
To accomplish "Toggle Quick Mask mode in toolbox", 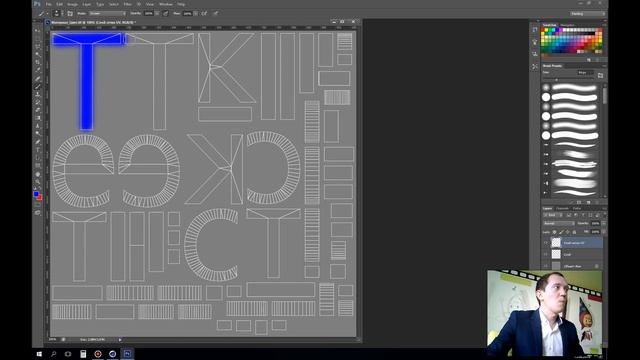I will (x=38, y=205).
